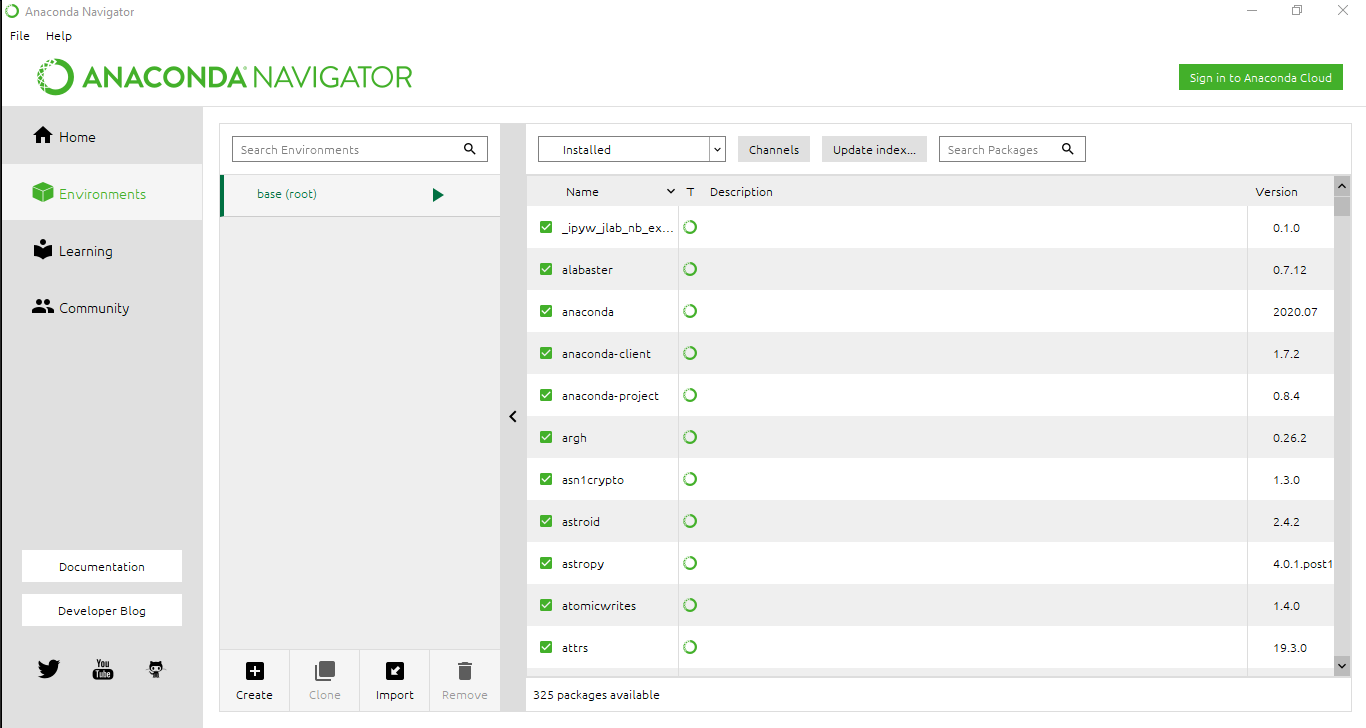Image resolution: width=1366 pixels, height=728 pixels.
Task: Click the Create environment plus icon
Action: tap(254, 671)
